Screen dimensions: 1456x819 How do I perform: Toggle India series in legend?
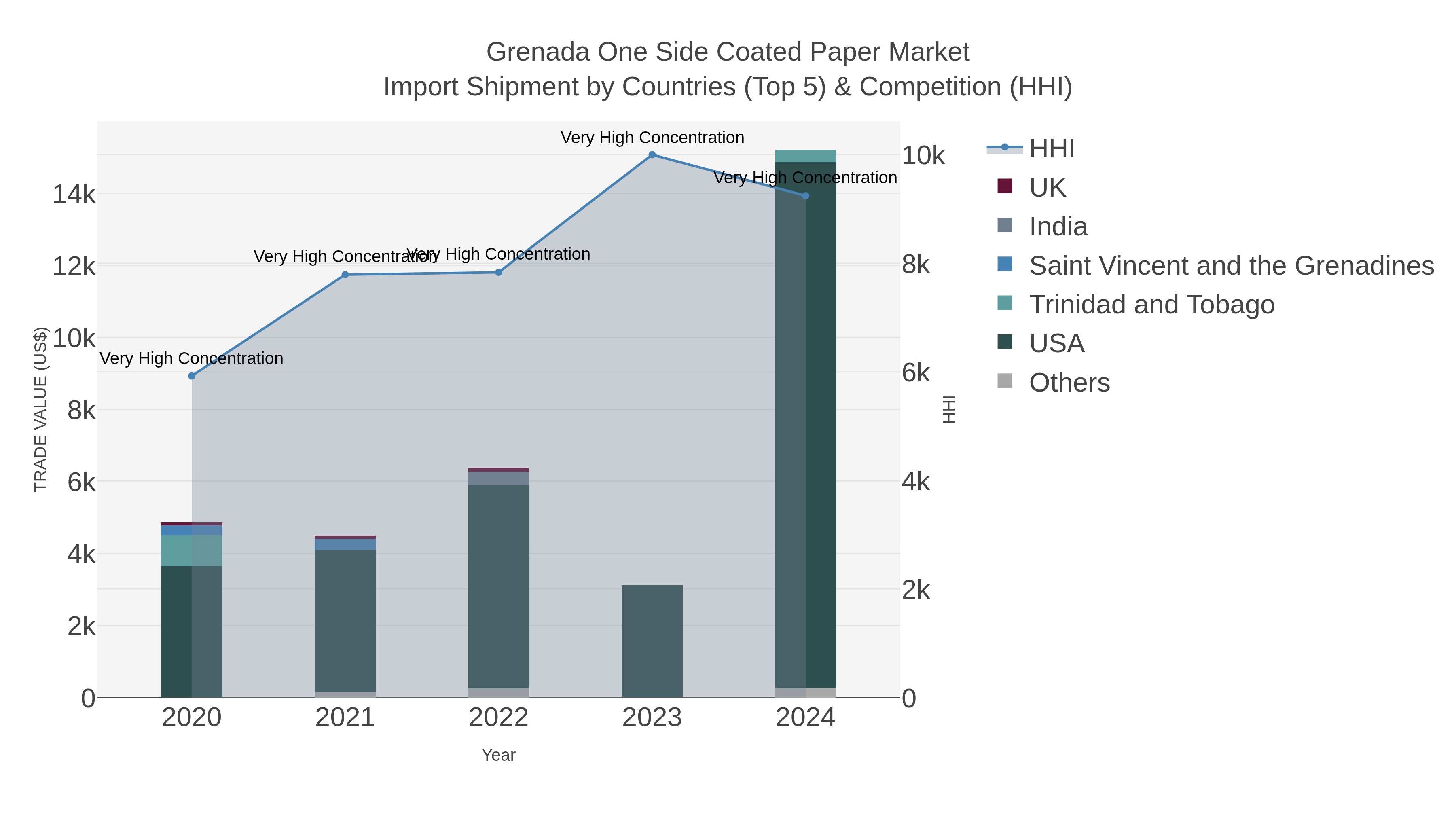(x=1042, y=226)
